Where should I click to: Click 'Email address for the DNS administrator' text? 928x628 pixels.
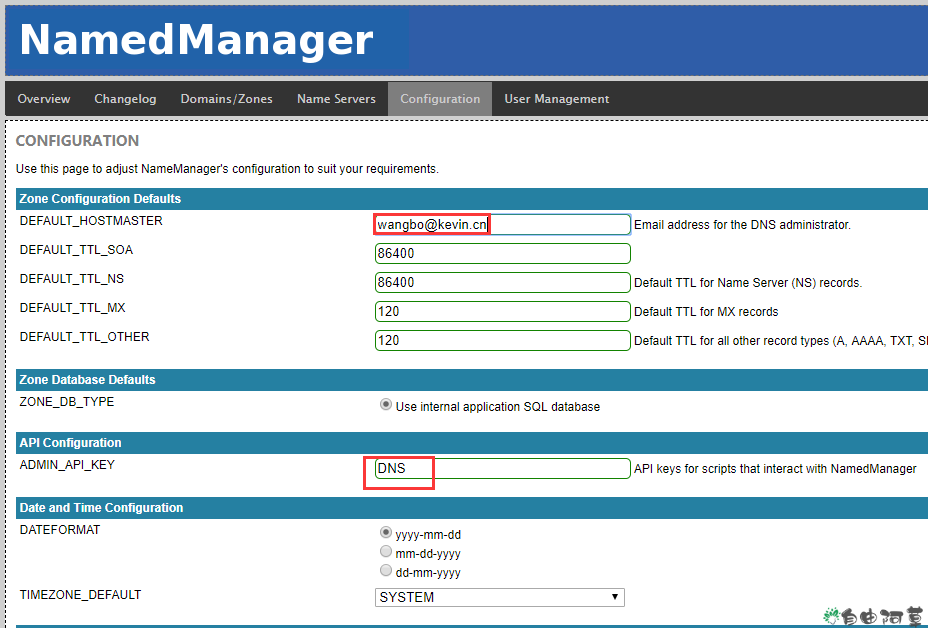742,225
